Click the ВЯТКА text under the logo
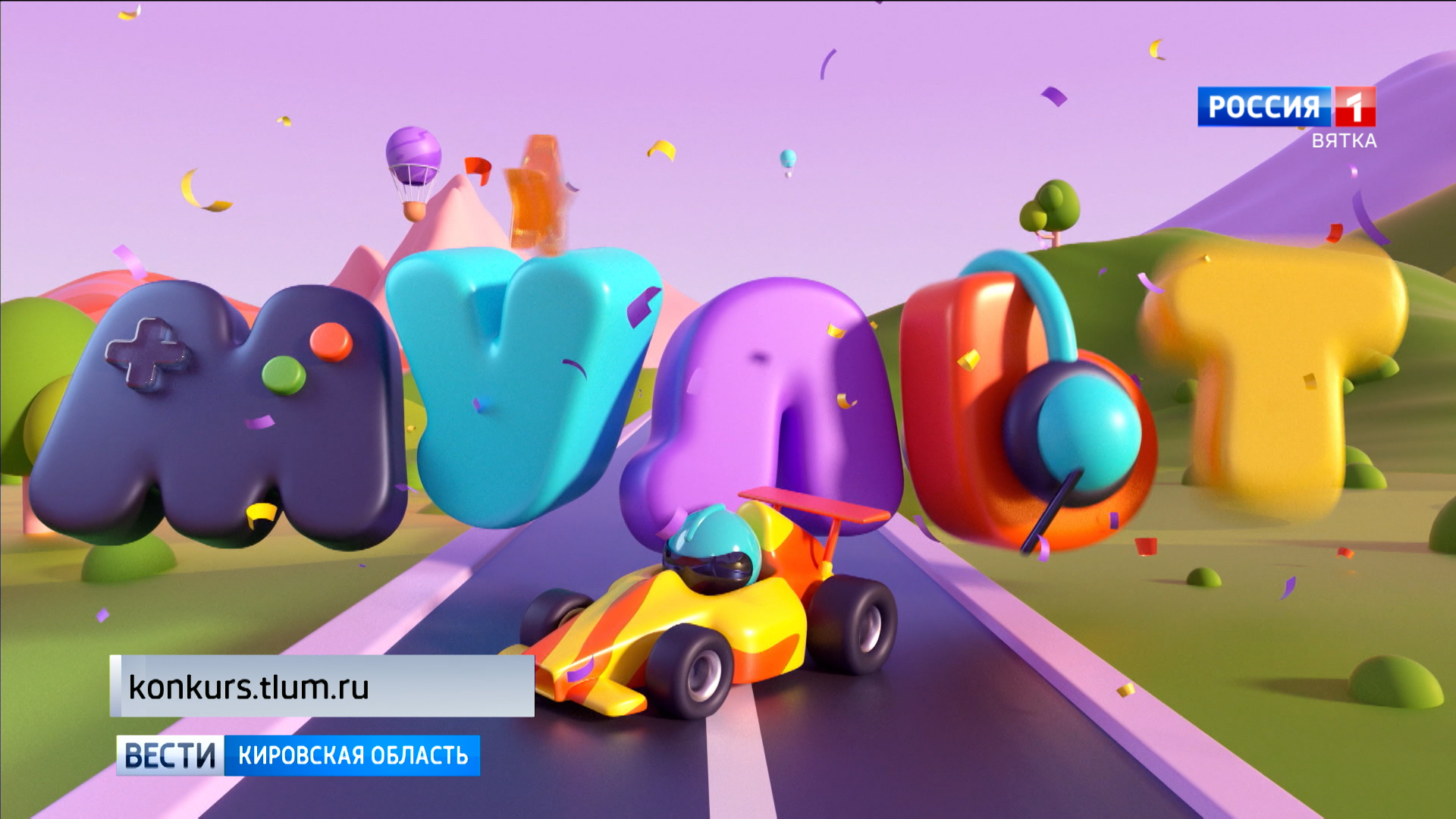The width and height of the screenshot is (1456, 819). pyautogui.click(x=1344, y=141)
